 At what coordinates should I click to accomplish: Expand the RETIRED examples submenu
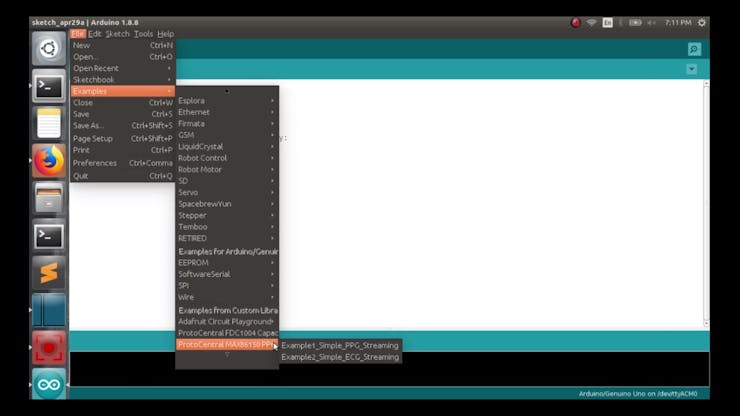[x=227, y=238]
